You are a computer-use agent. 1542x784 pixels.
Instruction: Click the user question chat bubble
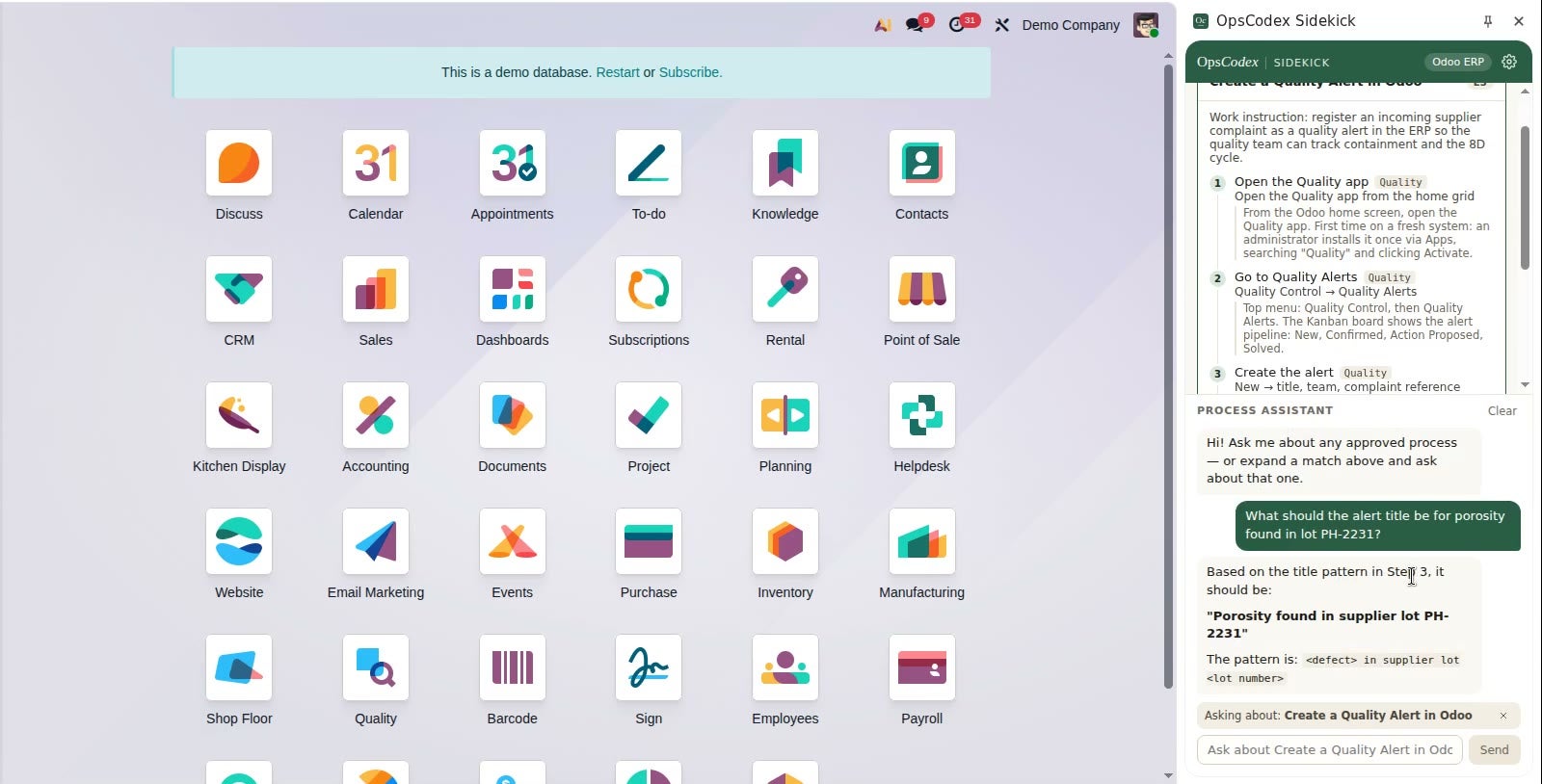click(1377, 525)
